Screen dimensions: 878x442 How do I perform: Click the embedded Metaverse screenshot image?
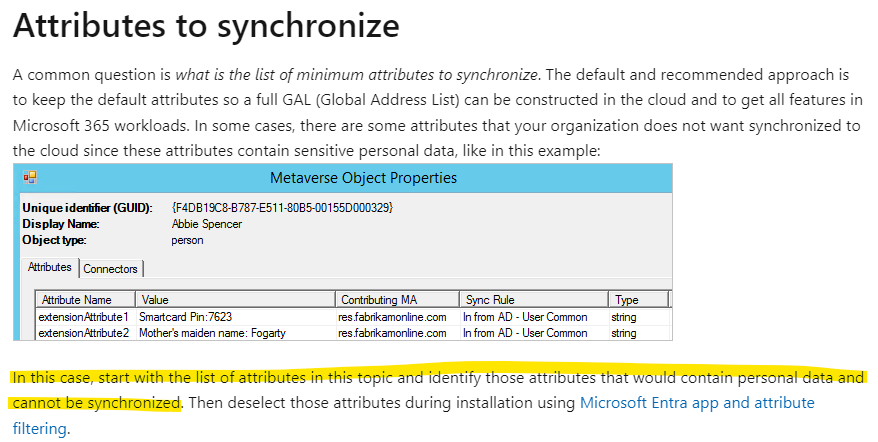[343, 252]
